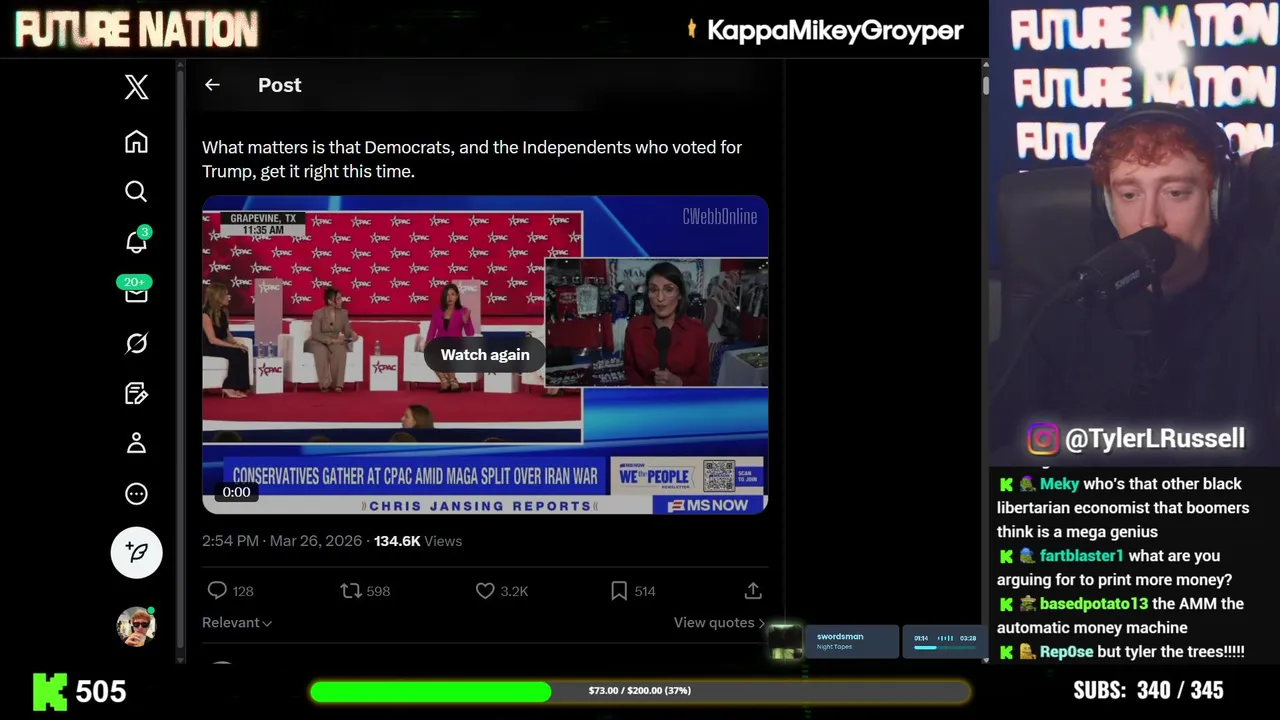
Task: Click the Instagram logo beside @TylerLRussell
Action: pyautogui.click(x=1042, y=439)
